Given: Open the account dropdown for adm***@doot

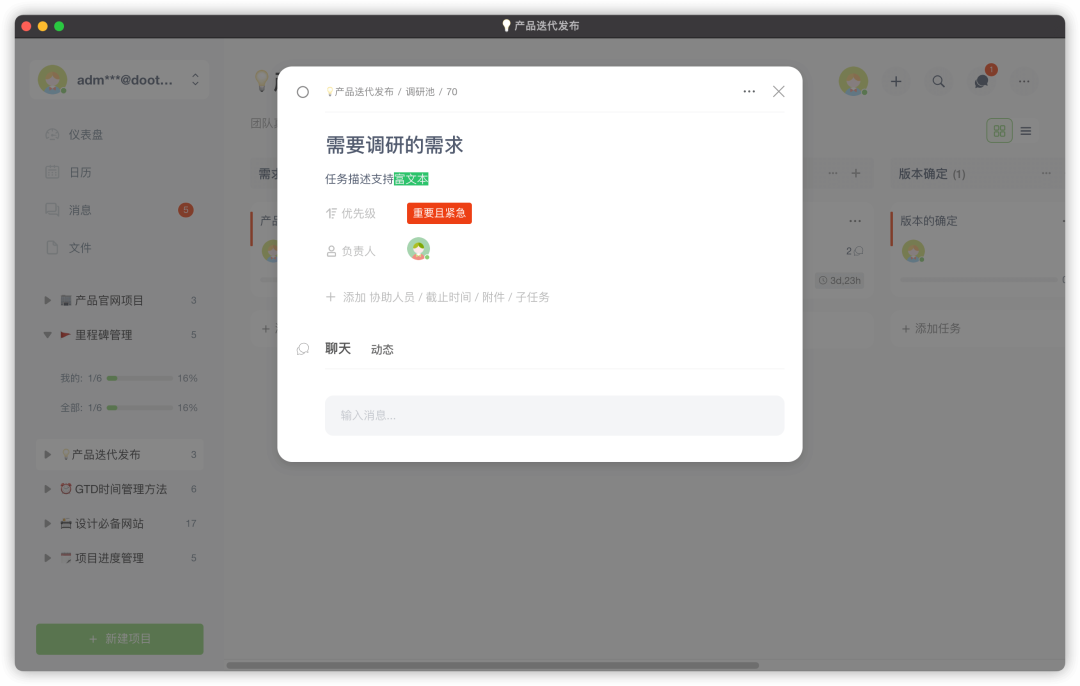Looking at the screenshot, I should click(120, 78).
